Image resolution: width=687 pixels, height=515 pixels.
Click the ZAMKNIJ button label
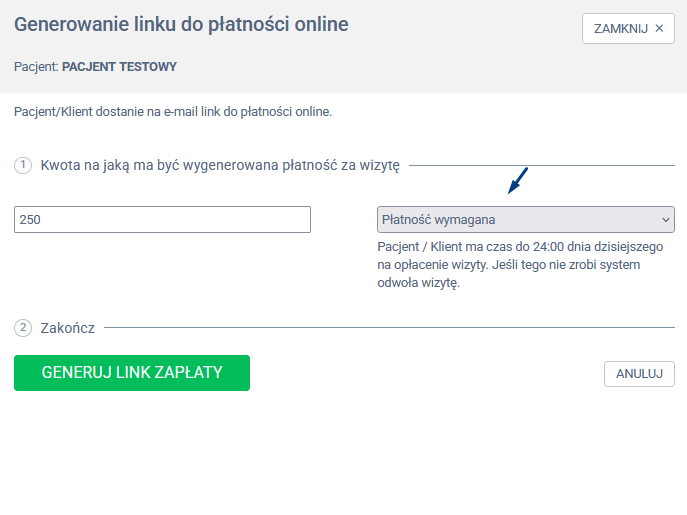tap(620, 28)
